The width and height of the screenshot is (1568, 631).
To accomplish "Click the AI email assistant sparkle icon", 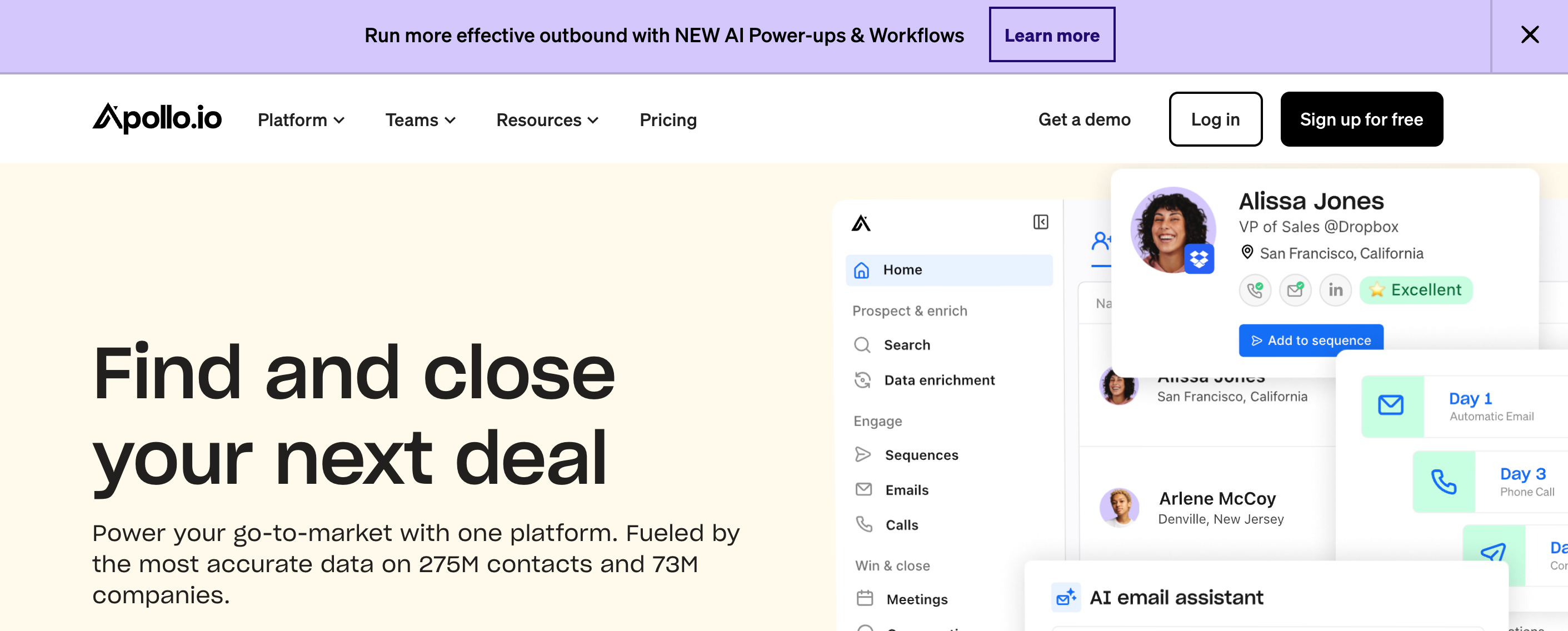I will (1066, 598).
